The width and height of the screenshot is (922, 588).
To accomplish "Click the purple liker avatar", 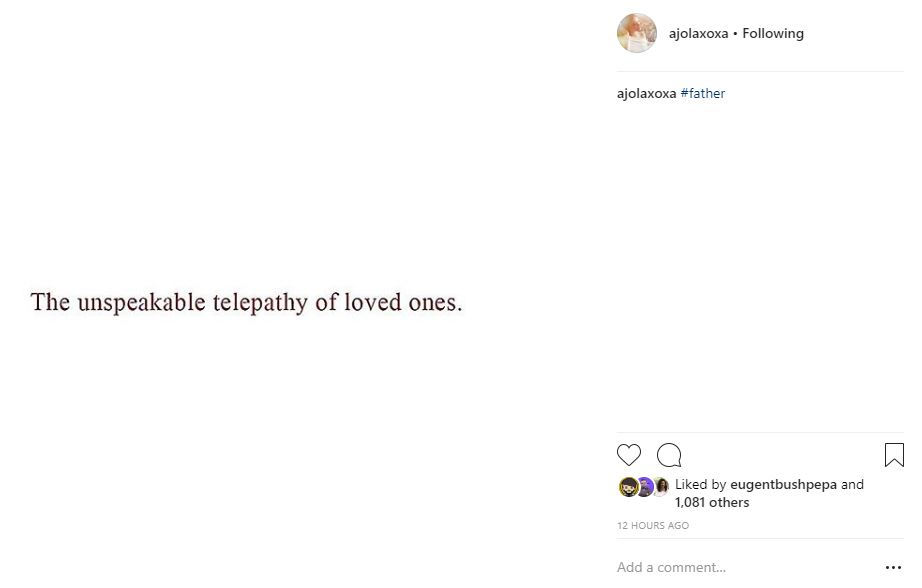I will click(x=645, y=487).
